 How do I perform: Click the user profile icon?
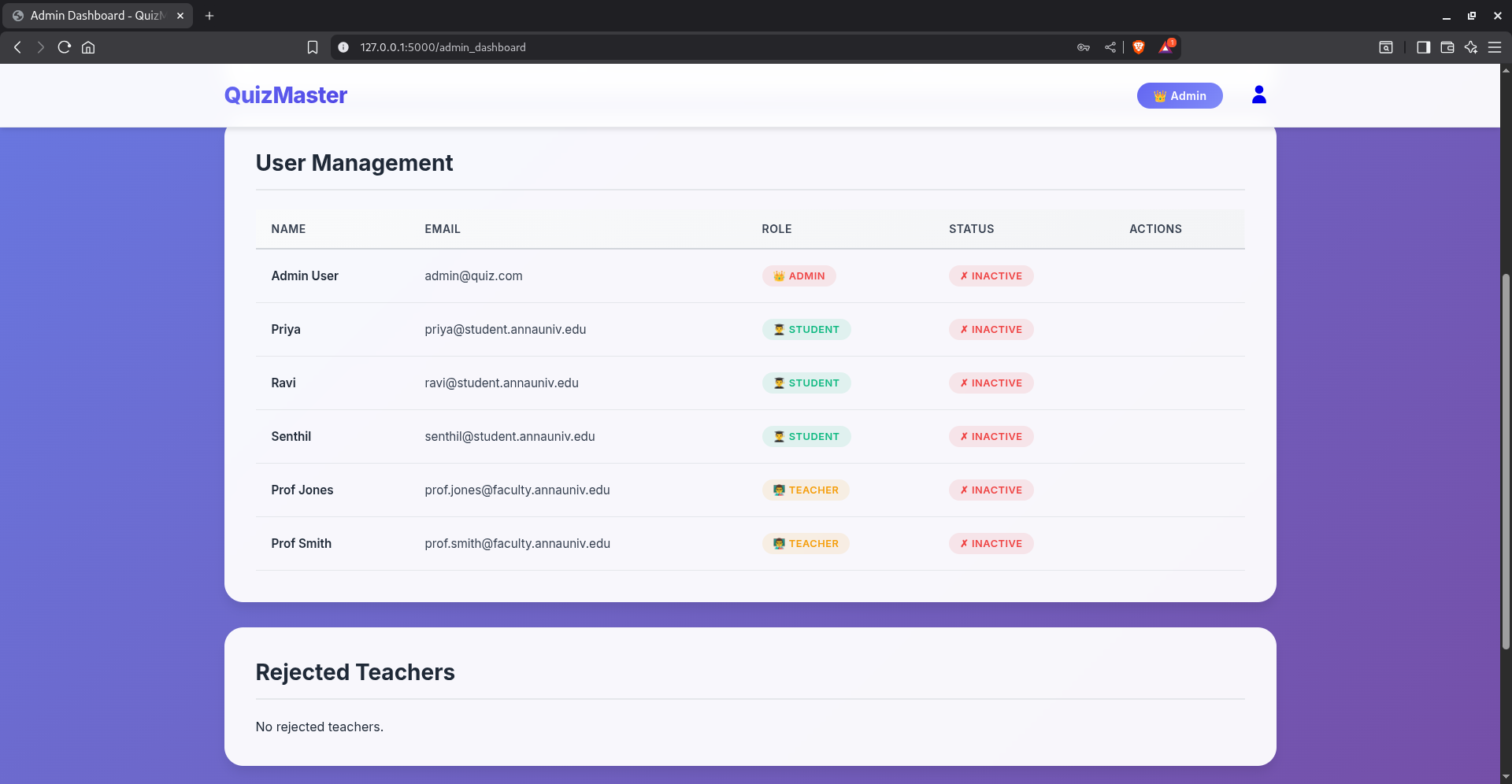point(1258,95)
